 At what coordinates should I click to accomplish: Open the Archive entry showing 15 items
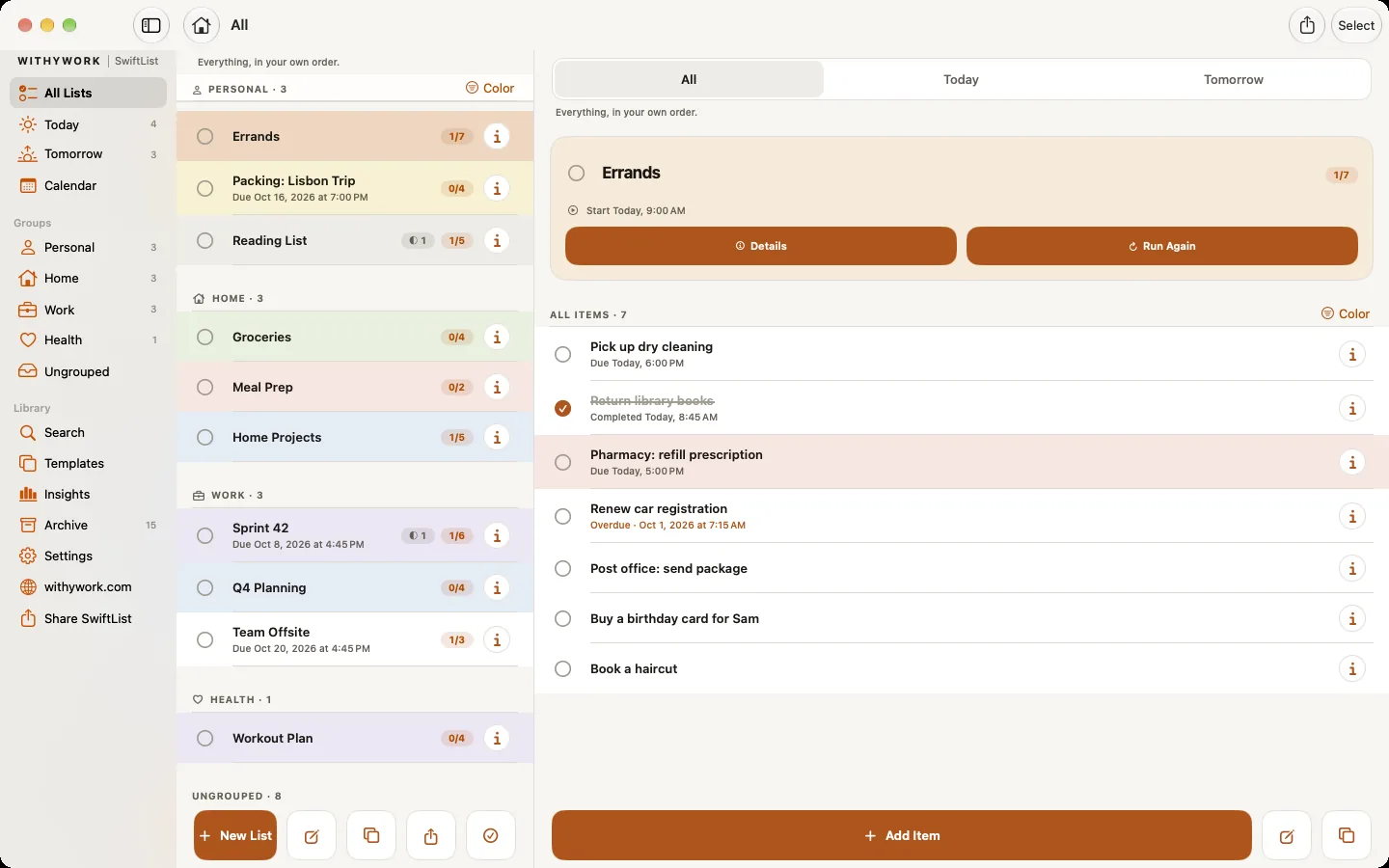point(88,525)
